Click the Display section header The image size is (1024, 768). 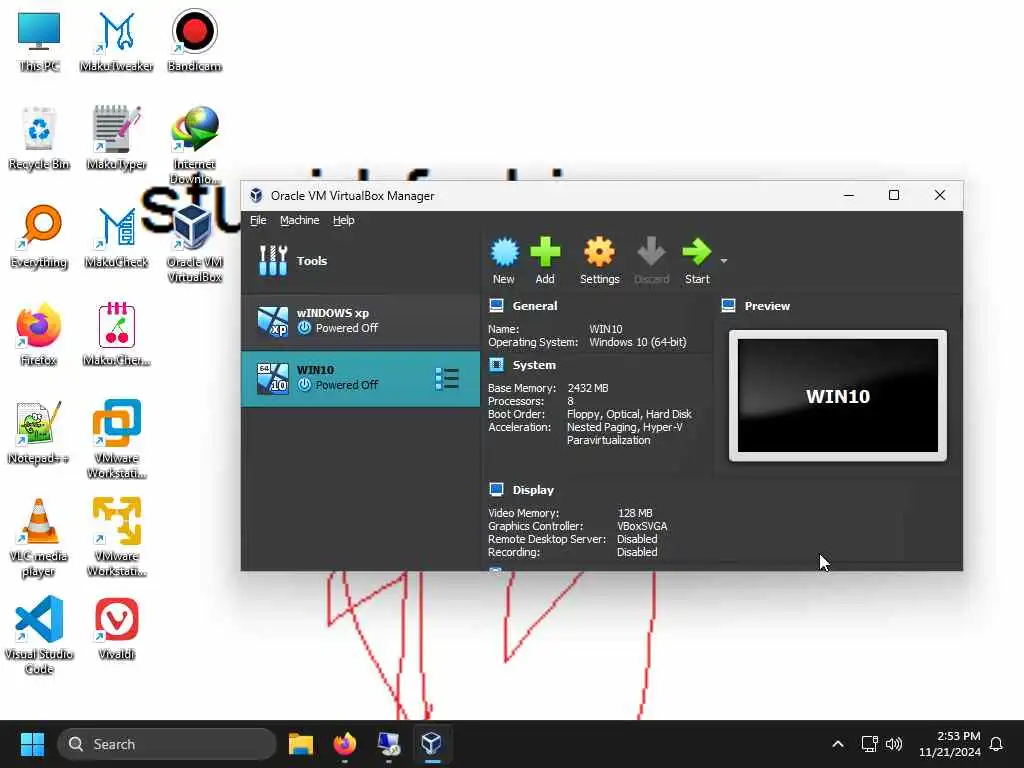point(533,490)
